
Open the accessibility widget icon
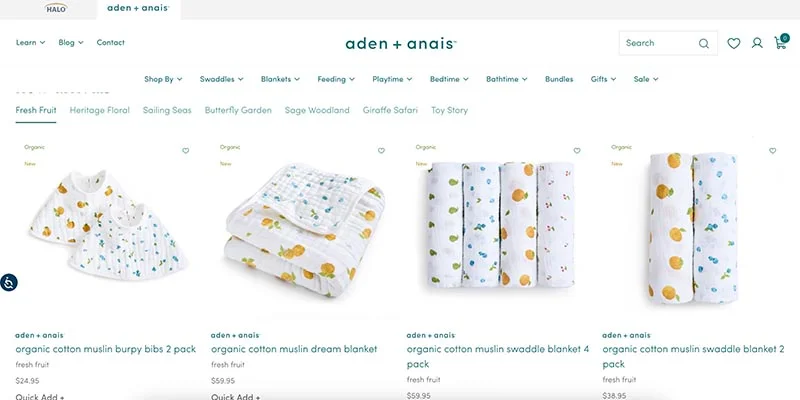[9, 282]
